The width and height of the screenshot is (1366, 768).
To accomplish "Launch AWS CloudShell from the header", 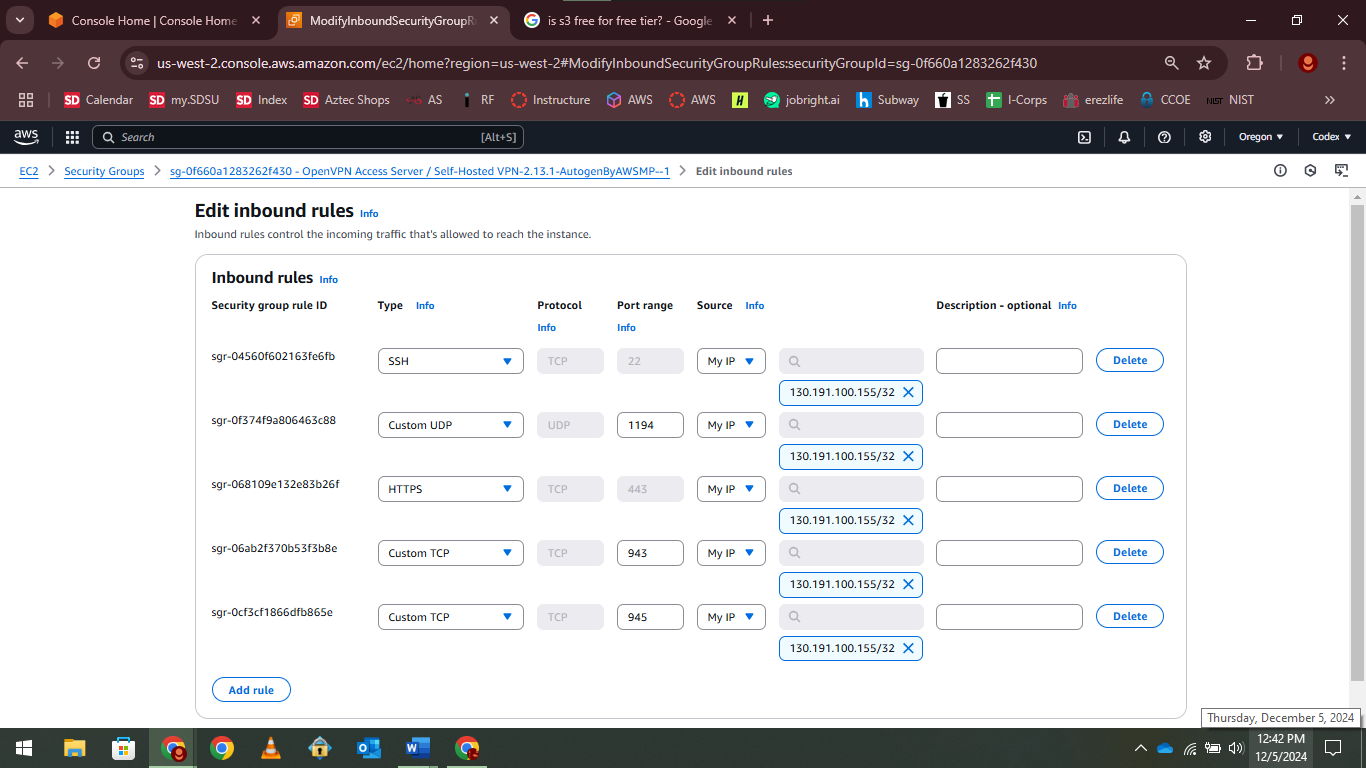I will pyautogui.click(x=1084, y=137).
